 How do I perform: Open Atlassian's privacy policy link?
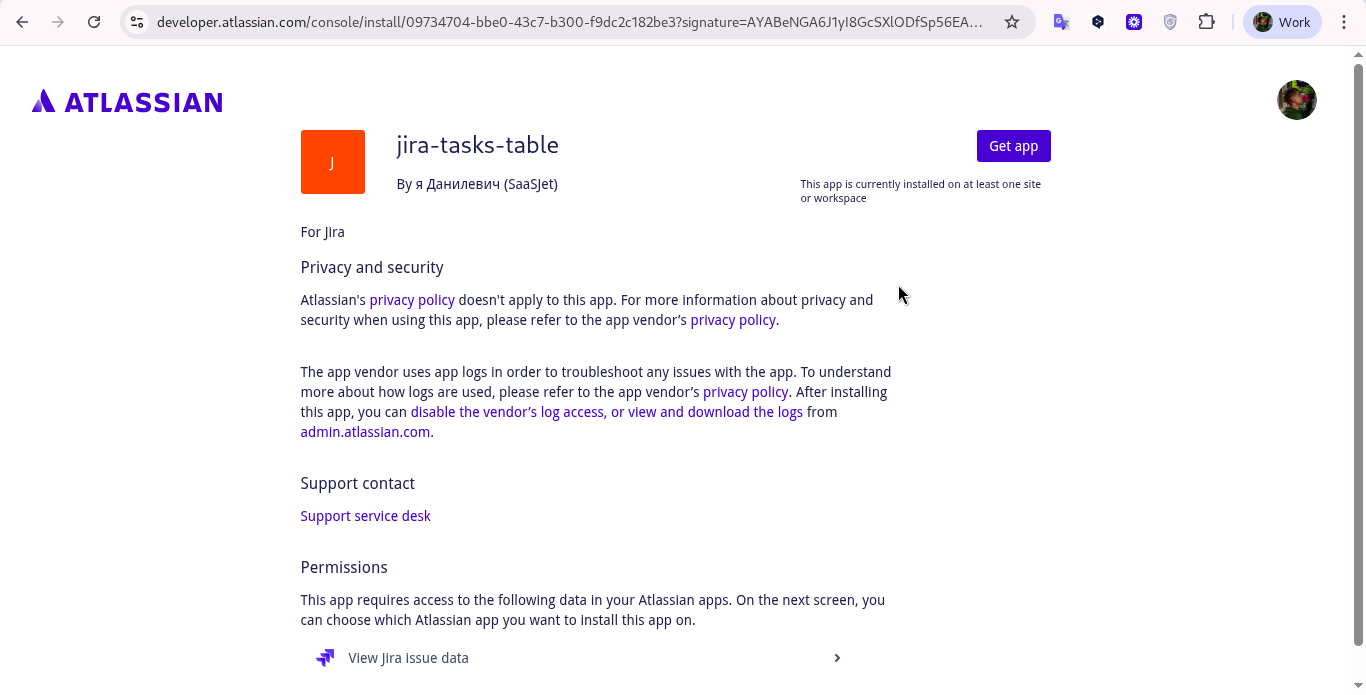point(412,300)
